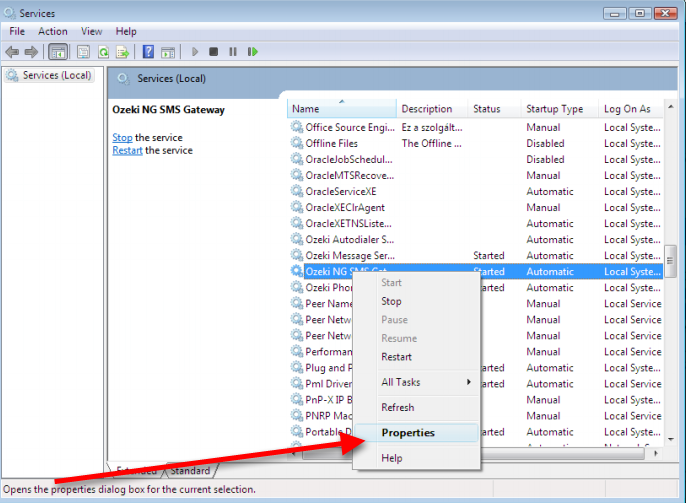
Task: Click the Restart the service link
Action: [x=127, y=150]
